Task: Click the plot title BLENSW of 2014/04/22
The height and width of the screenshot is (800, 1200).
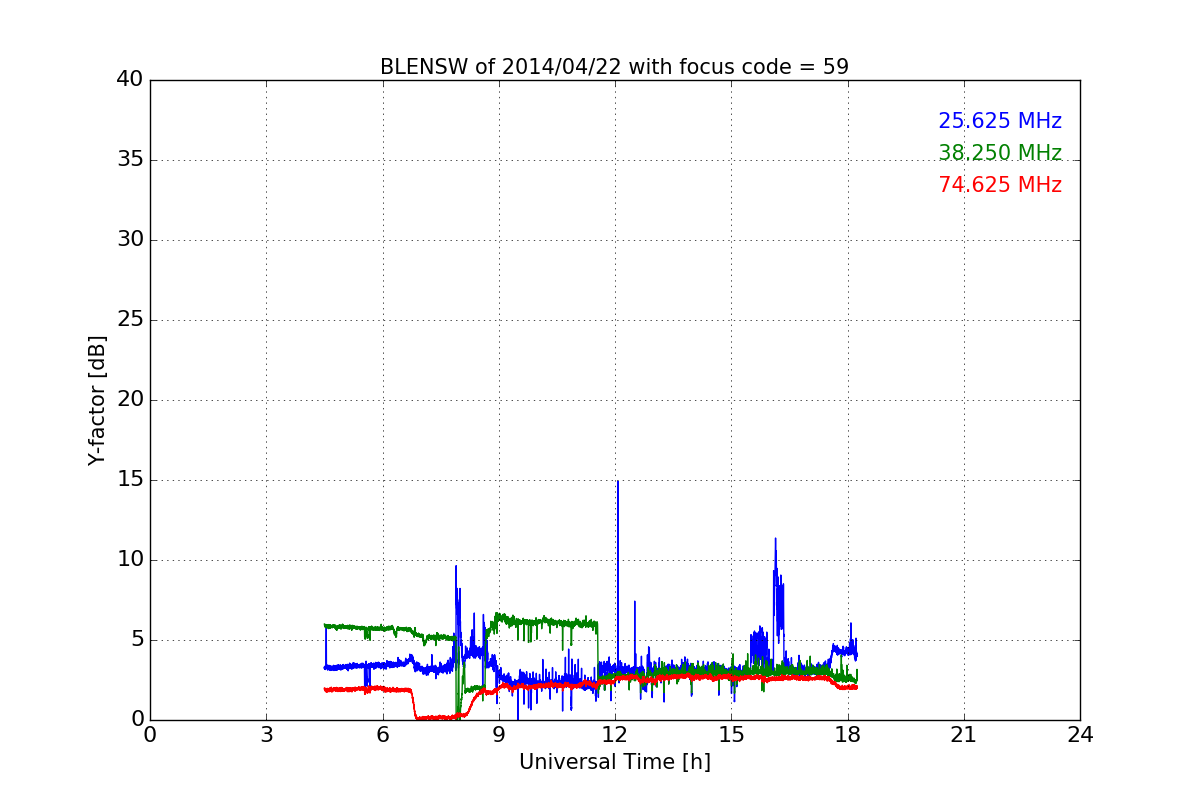Action: coord(614,67)
